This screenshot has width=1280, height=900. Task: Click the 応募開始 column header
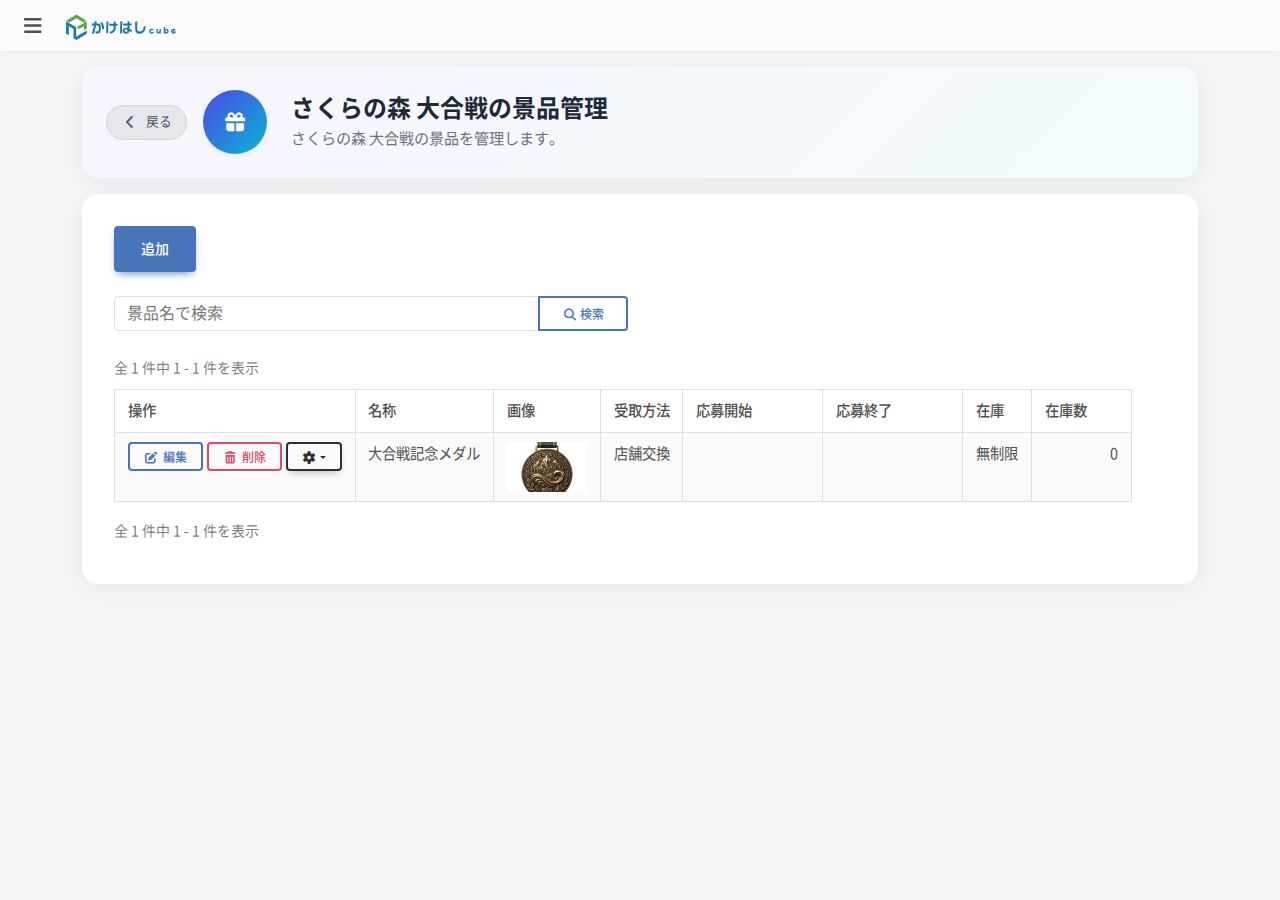coord(753,411)
